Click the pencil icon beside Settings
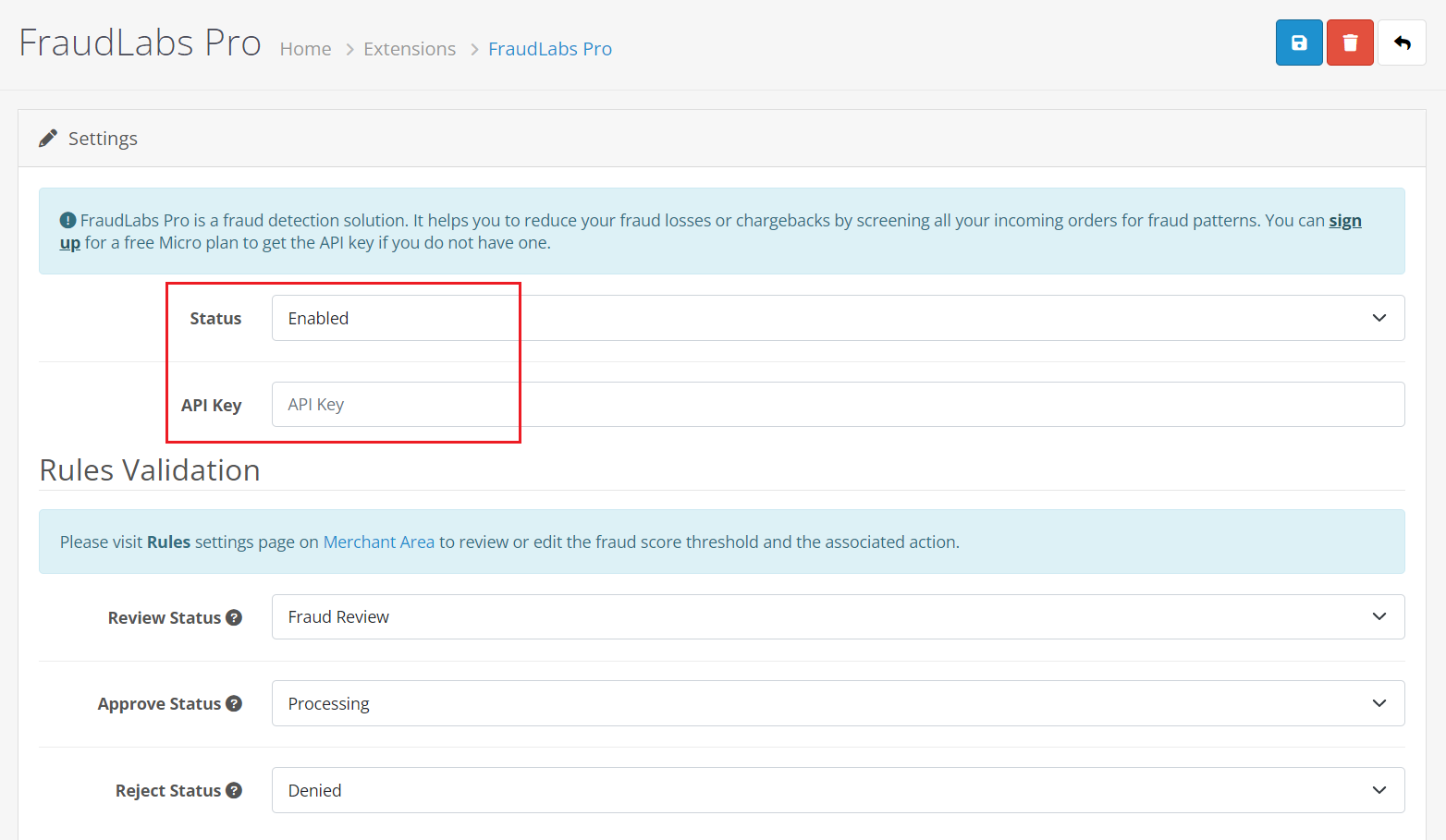1446x840 pixels. (x=48, y=137)
